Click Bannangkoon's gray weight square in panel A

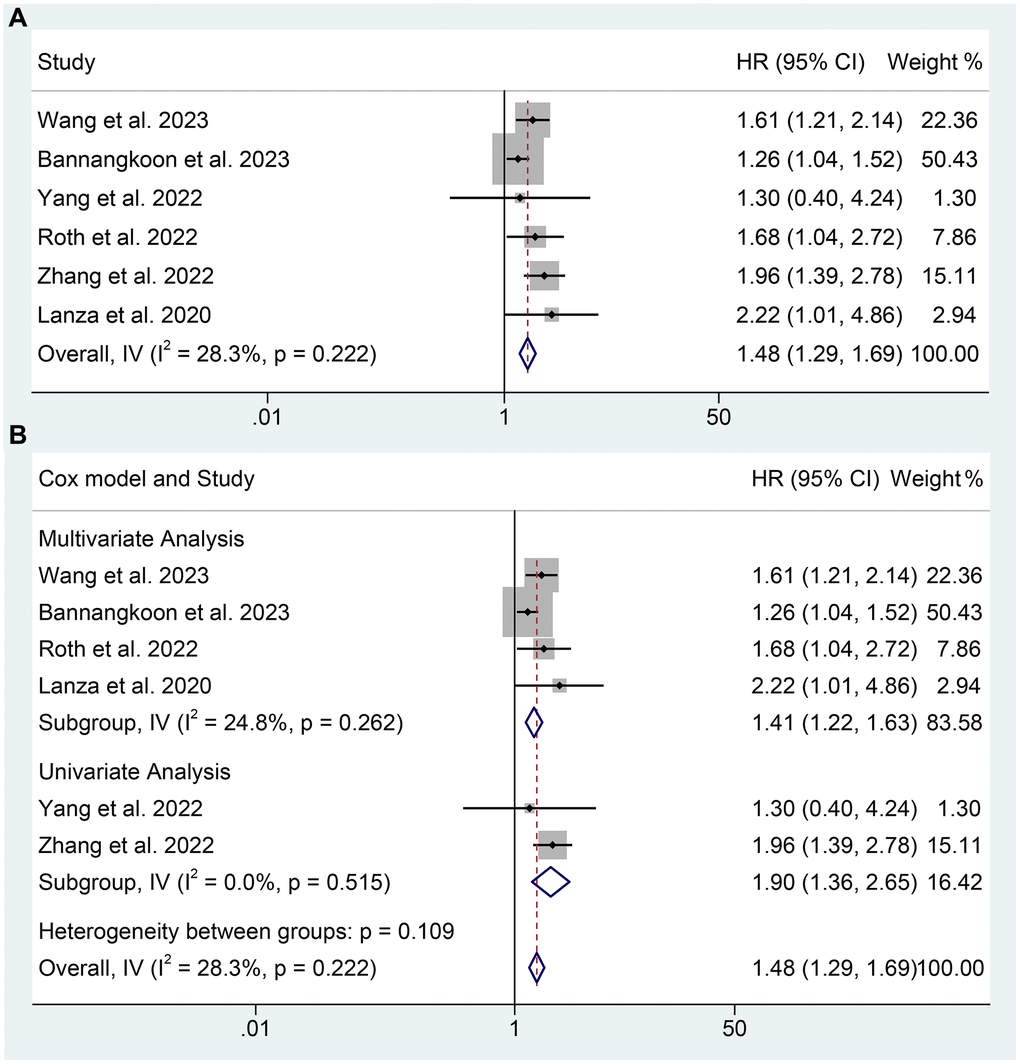(517, 159)
